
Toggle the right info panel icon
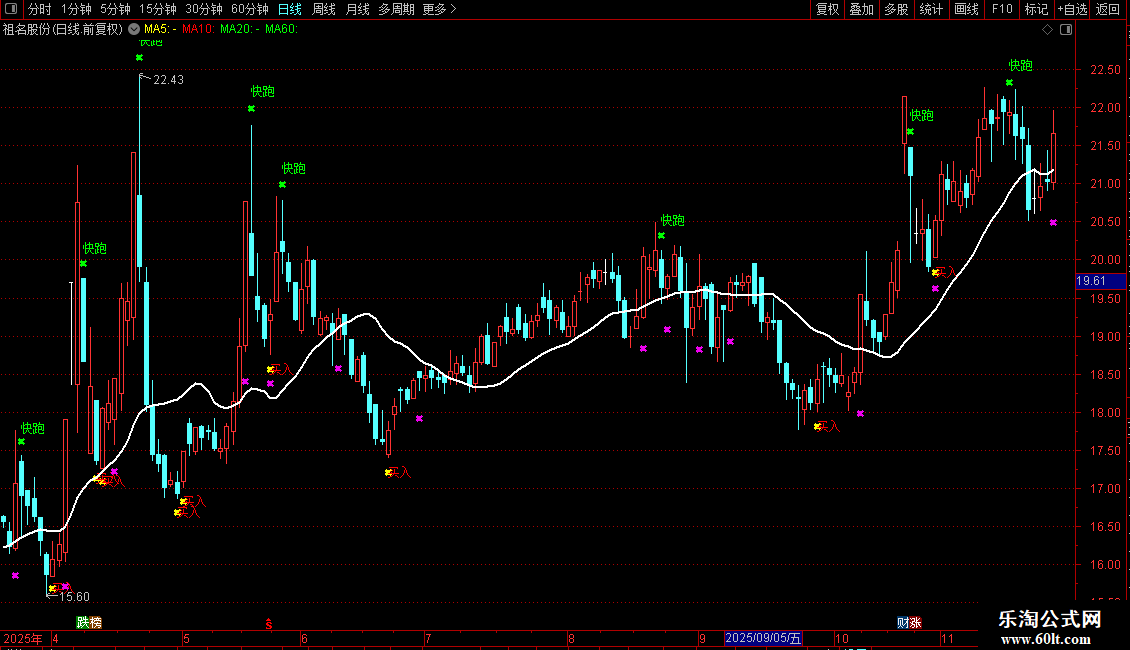coord(1066,29)
